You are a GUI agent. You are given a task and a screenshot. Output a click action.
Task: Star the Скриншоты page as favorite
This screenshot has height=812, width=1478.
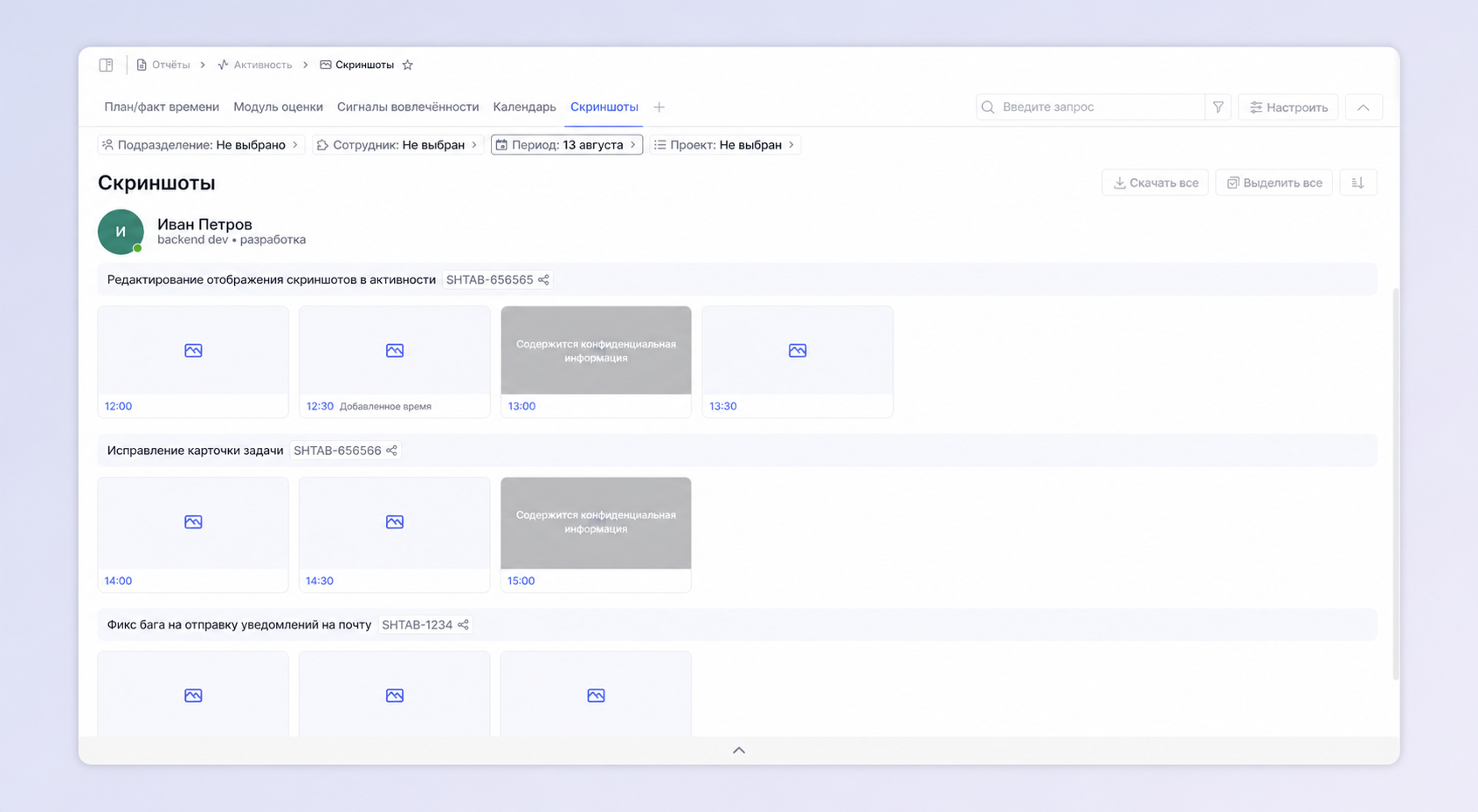click(407, 65)
